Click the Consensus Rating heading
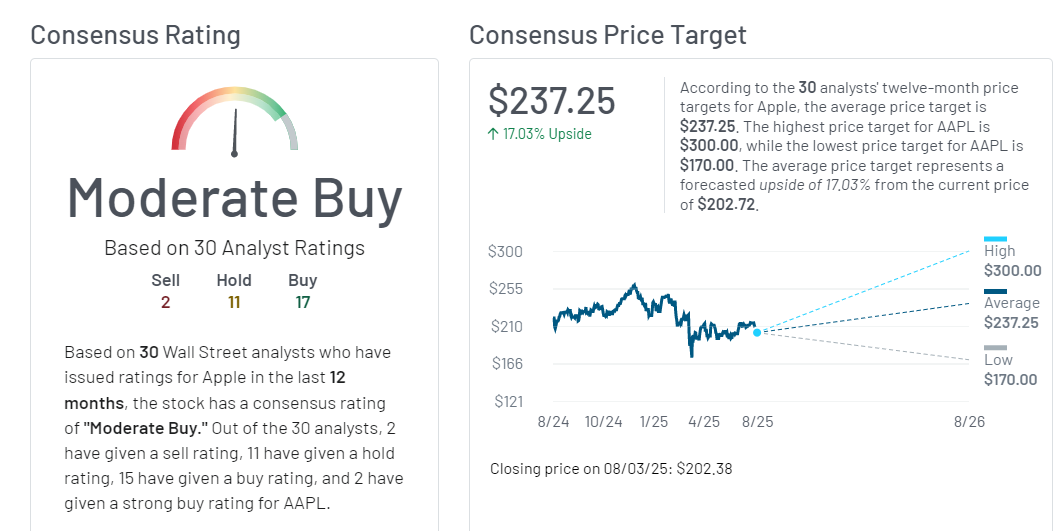 pyautogui.click(x=135, y=35)
